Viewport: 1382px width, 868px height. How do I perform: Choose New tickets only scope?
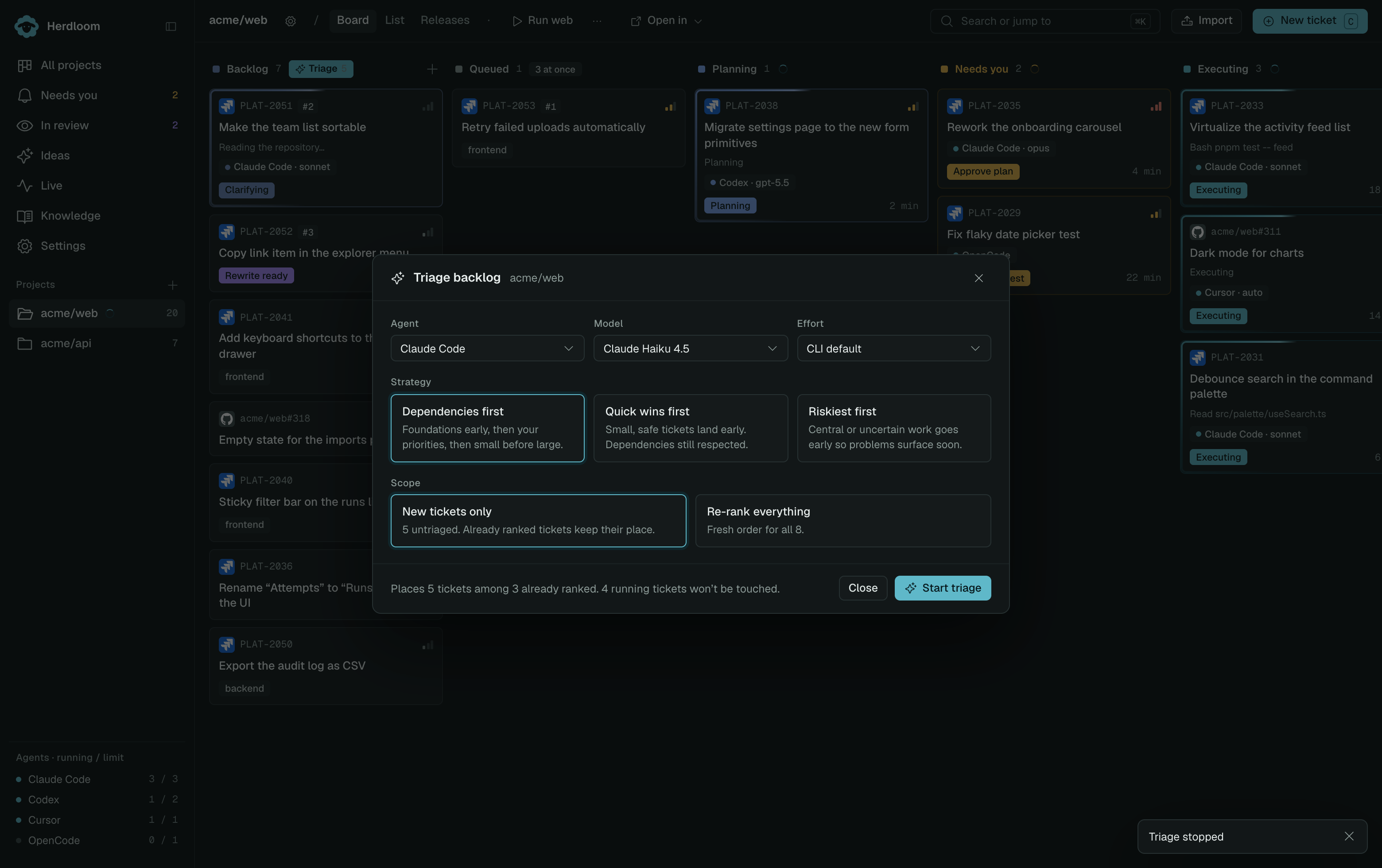point(538,521)
